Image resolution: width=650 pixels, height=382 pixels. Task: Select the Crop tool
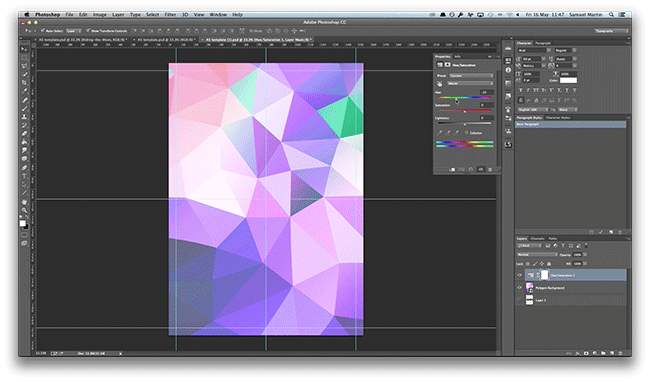point(24,83)
